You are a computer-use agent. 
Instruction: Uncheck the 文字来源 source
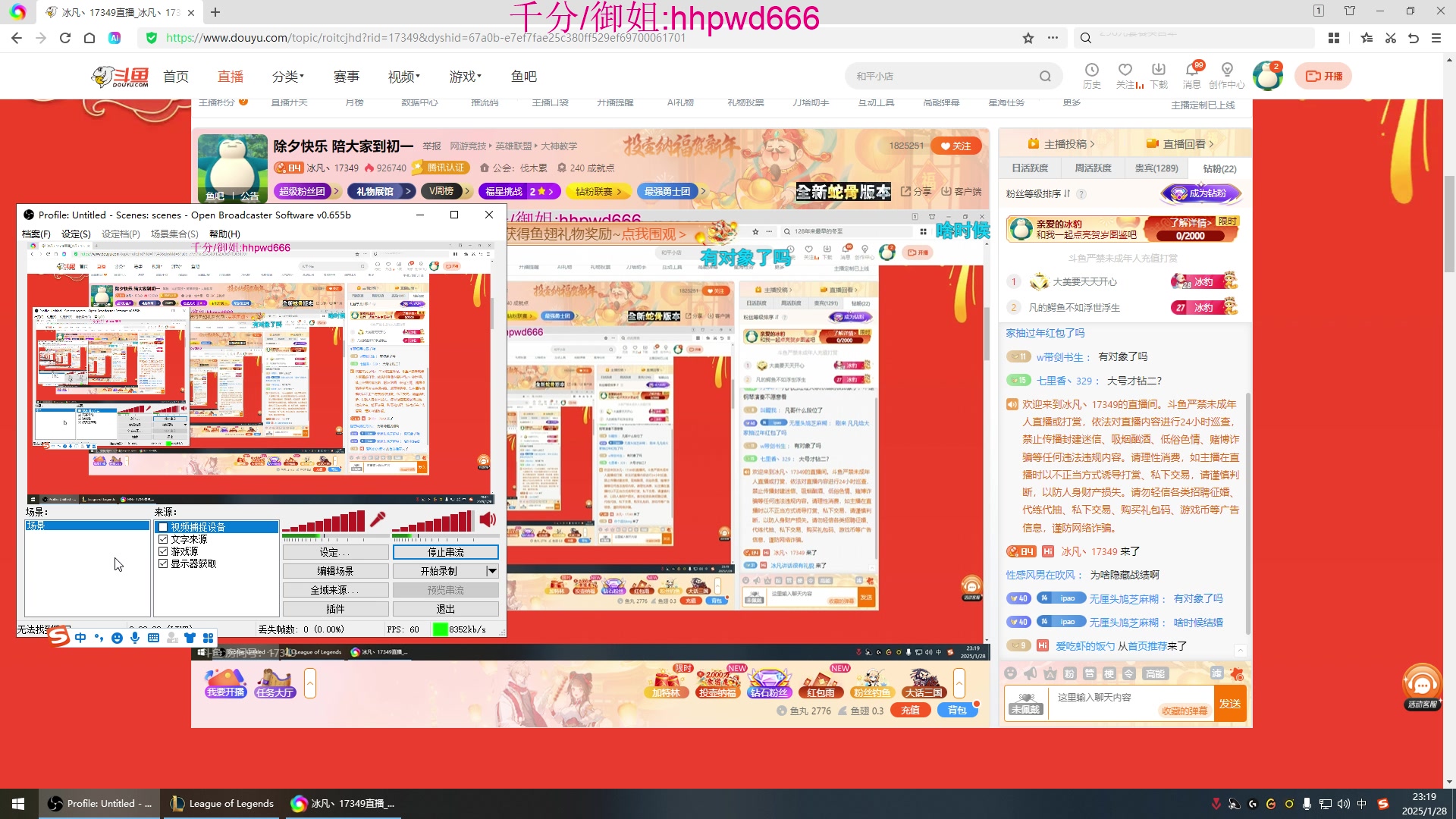(x=163, y=539)
